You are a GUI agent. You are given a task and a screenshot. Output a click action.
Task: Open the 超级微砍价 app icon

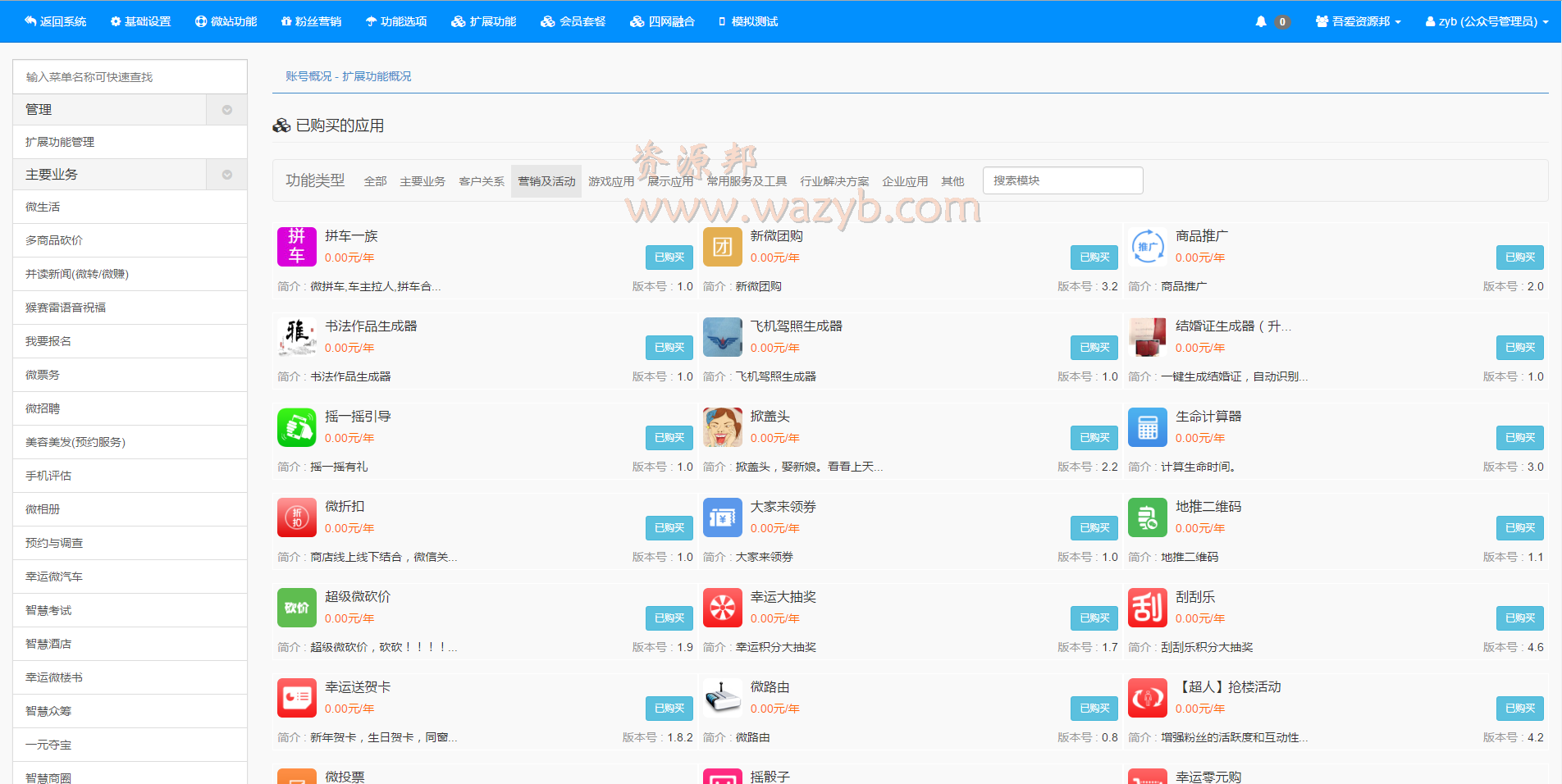(297, 608)
